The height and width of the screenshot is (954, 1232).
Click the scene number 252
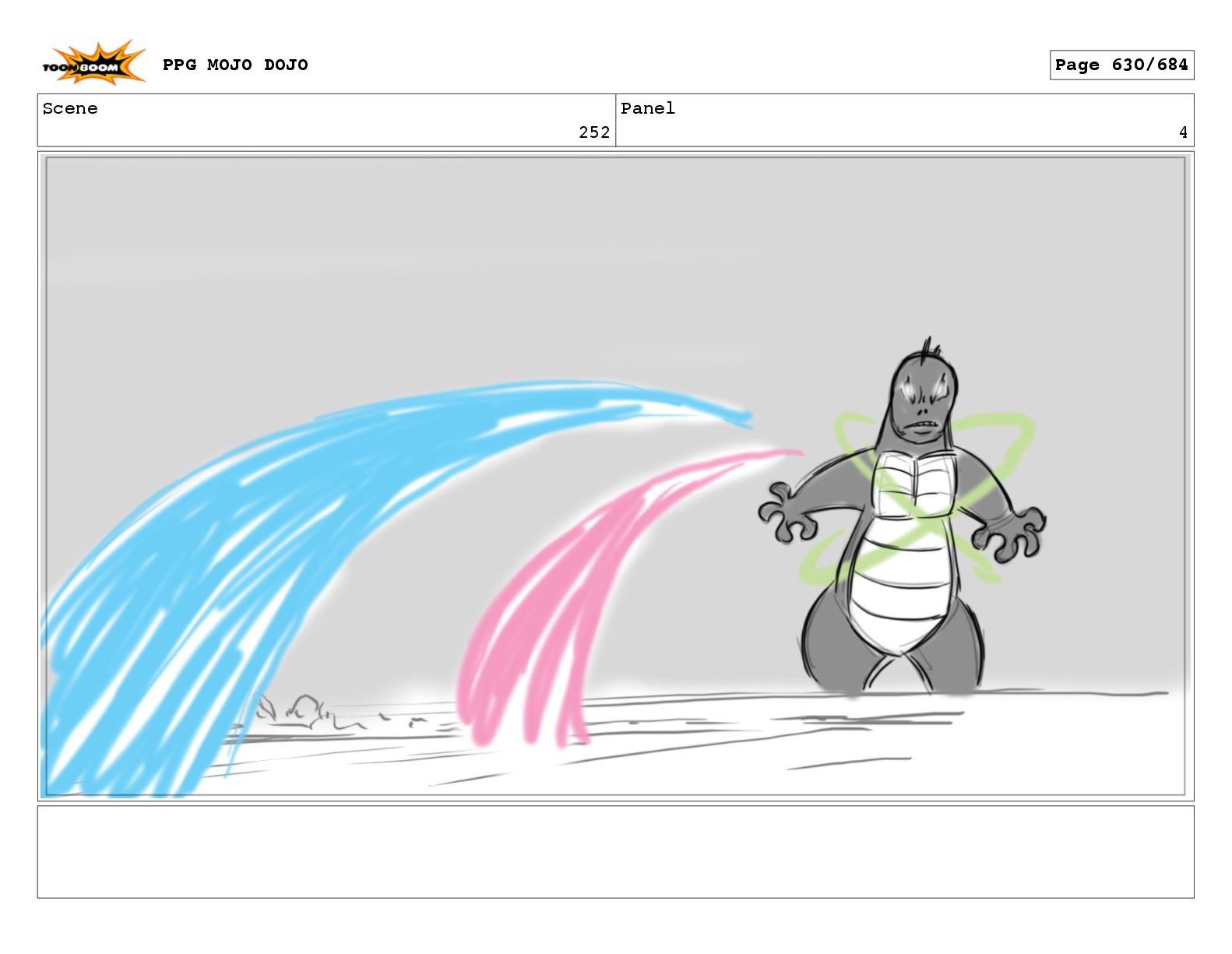(x=594, y=132)
